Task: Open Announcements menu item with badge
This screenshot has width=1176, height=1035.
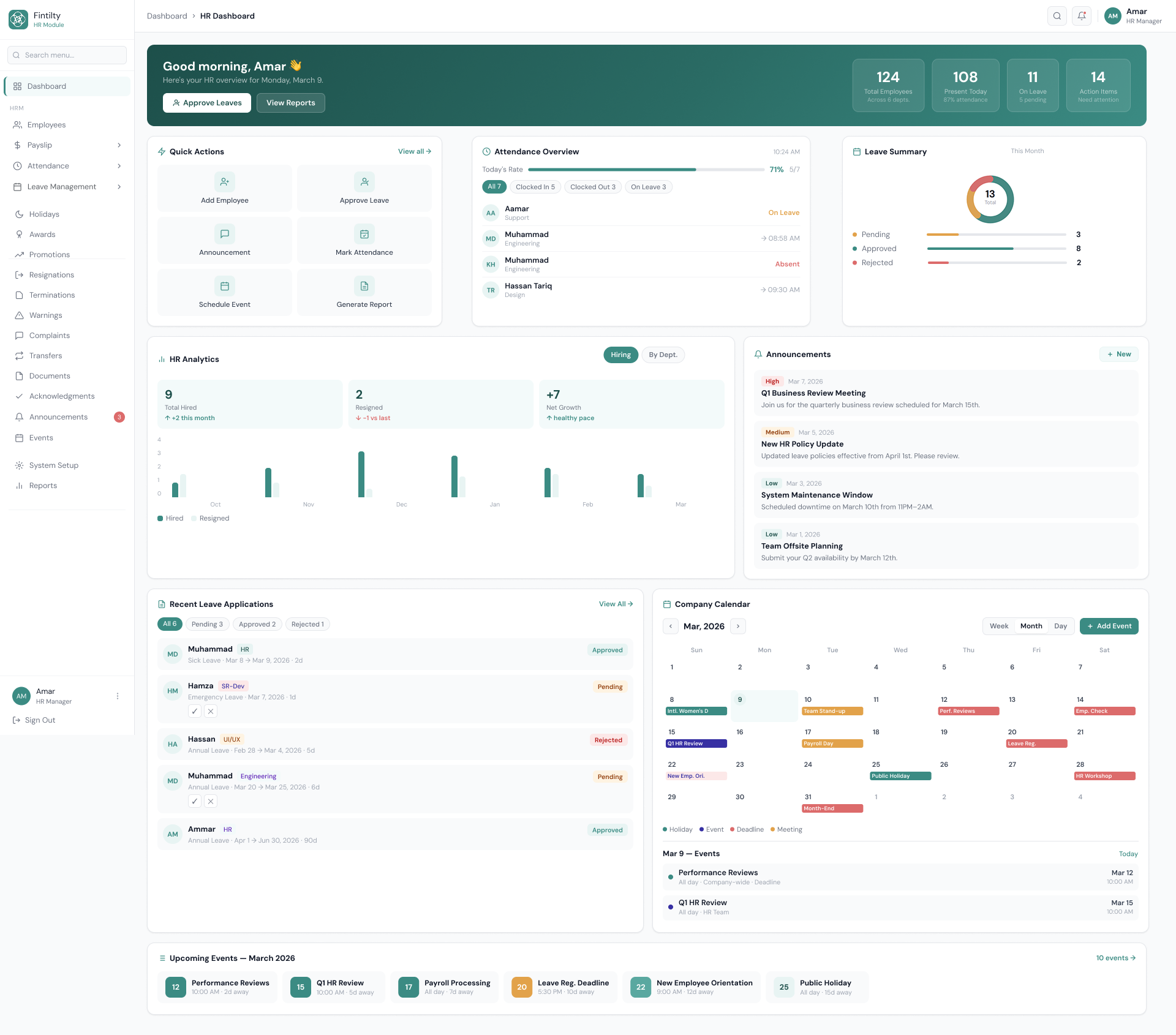Action: click(67, 417)
